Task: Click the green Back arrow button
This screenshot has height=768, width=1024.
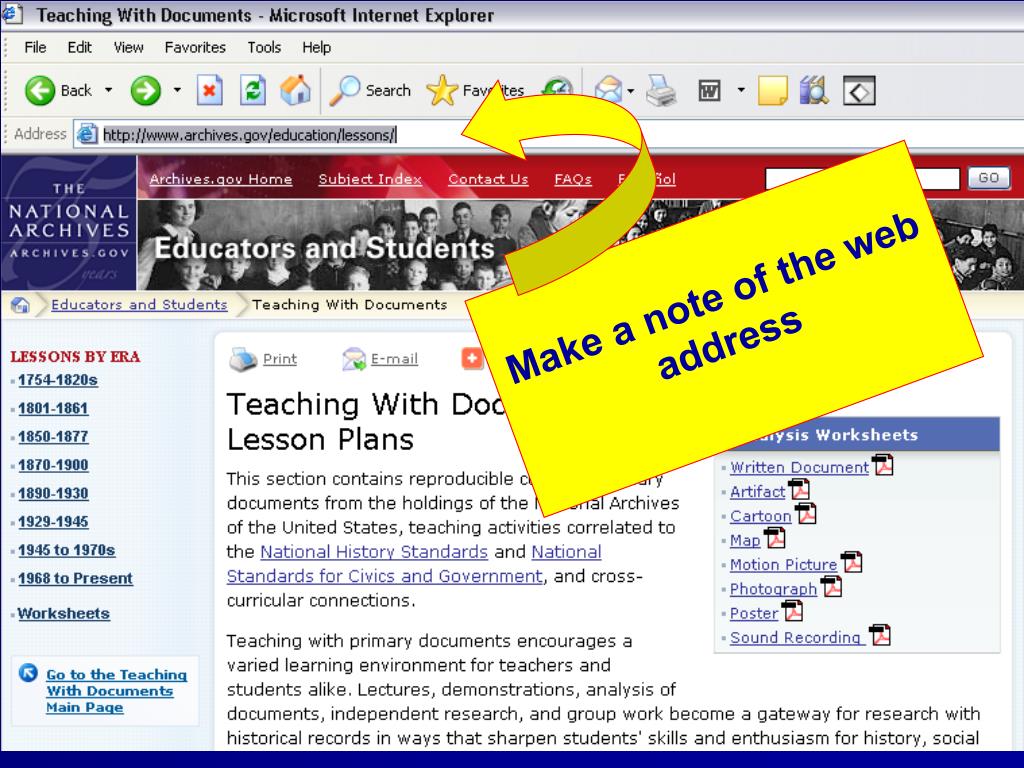Action: (x=40, y=90)
